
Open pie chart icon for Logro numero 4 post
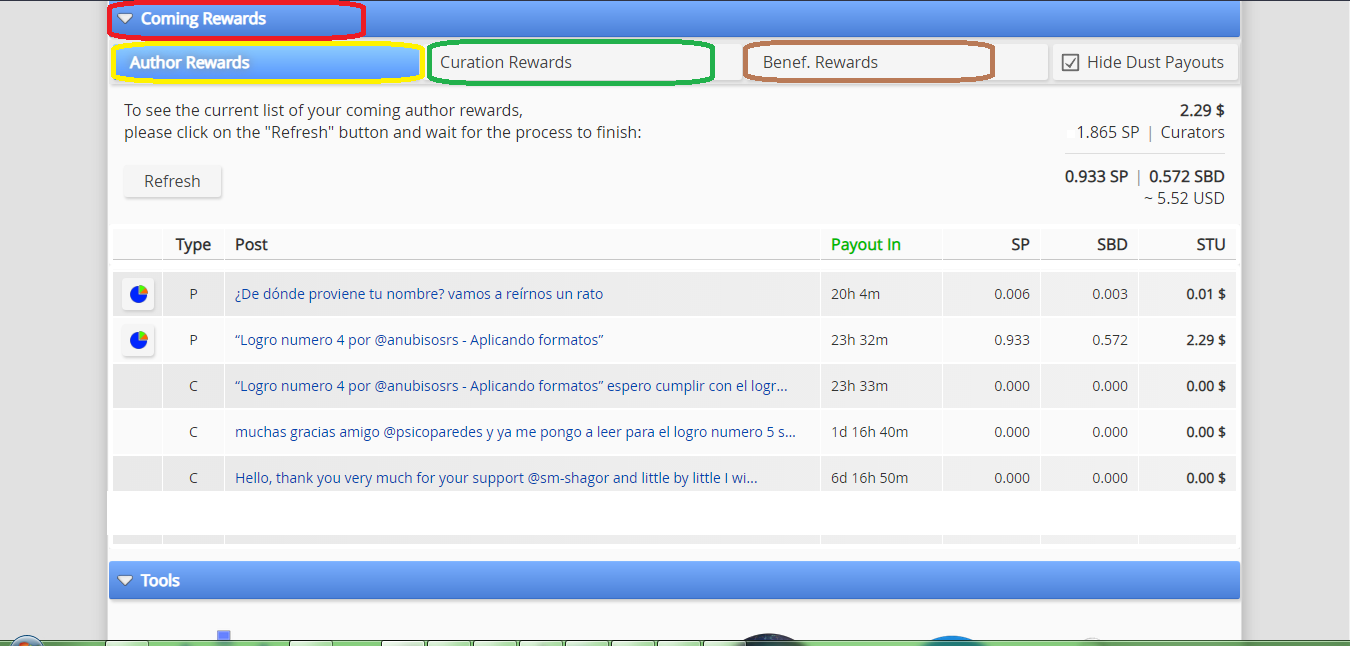(x=138, y=340)
